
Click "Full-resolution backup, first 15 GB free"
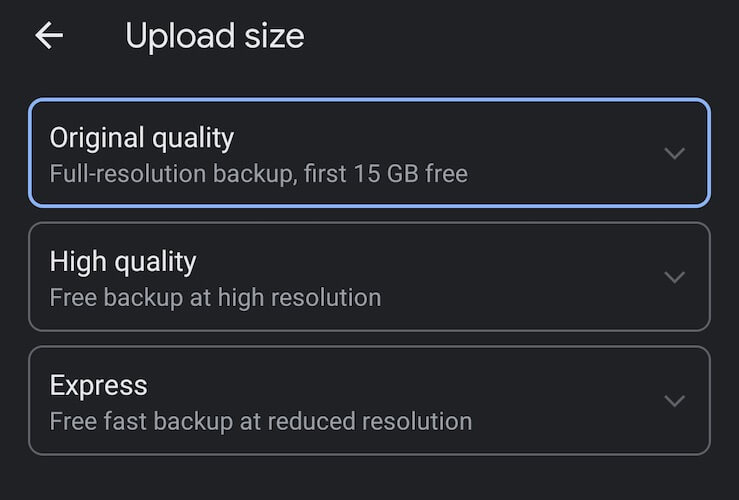[x=258, y=174]
